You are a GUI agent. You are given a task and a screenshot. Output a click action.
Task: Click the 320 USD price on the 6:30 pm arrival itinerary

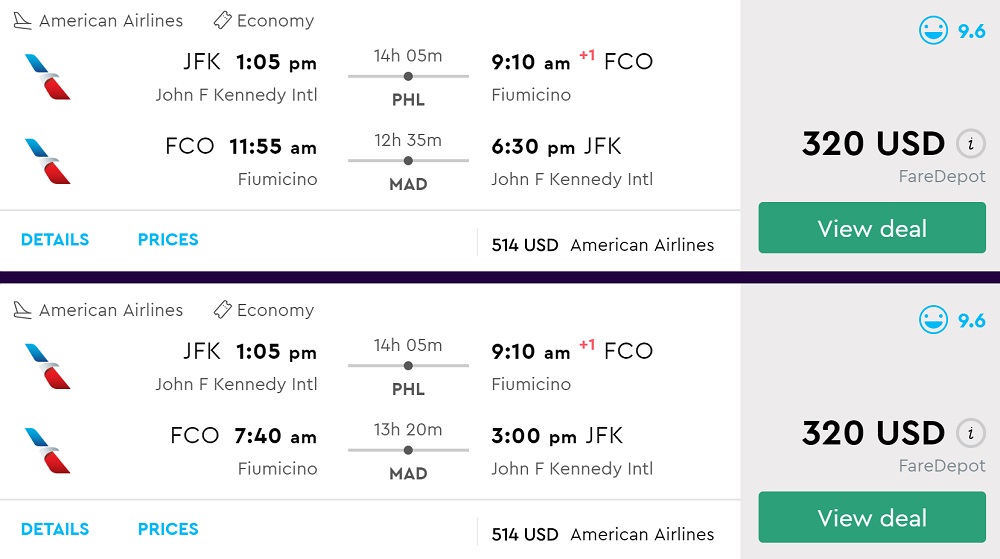pyautogui.click(x=873, y=144)
